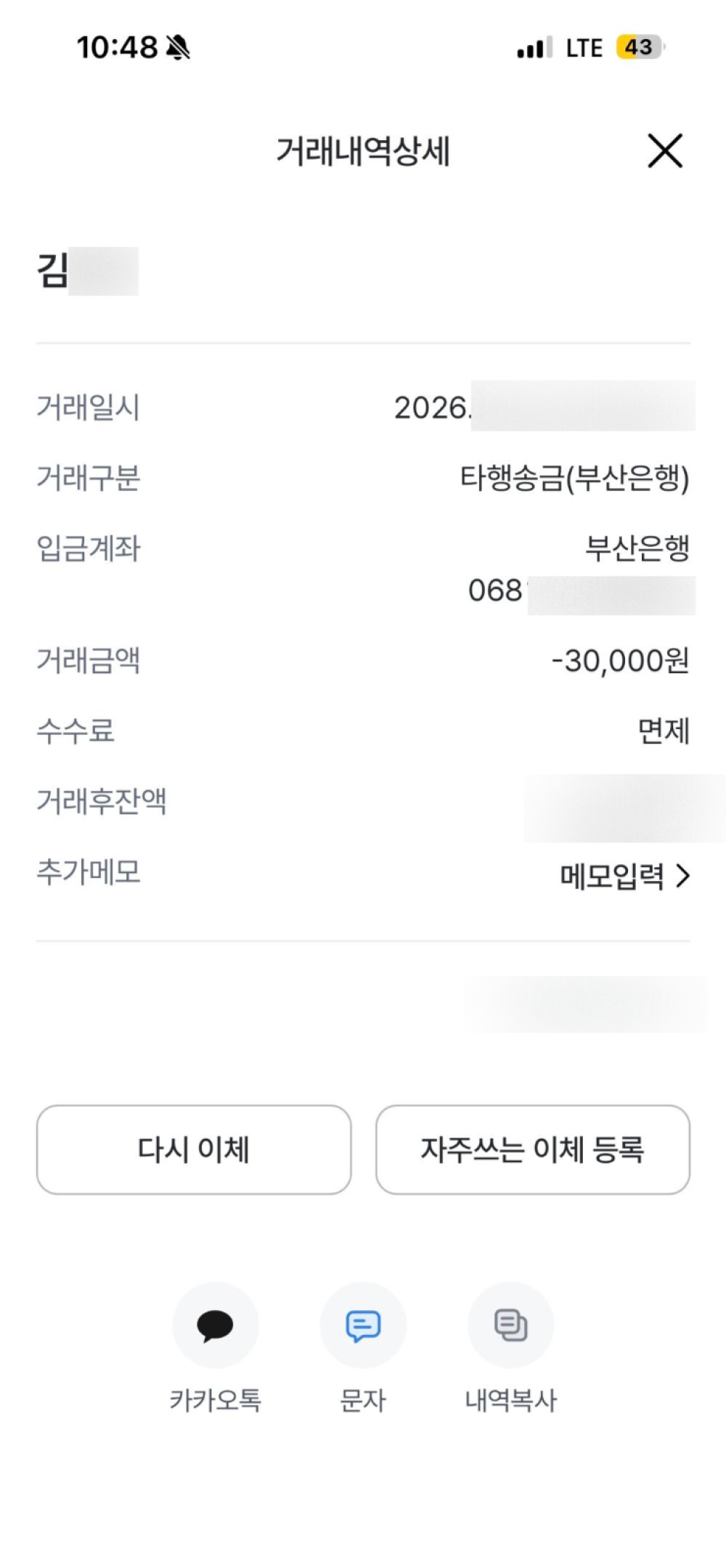
Task: Tap the 카카오톡 label
Action: (215, 1400)
